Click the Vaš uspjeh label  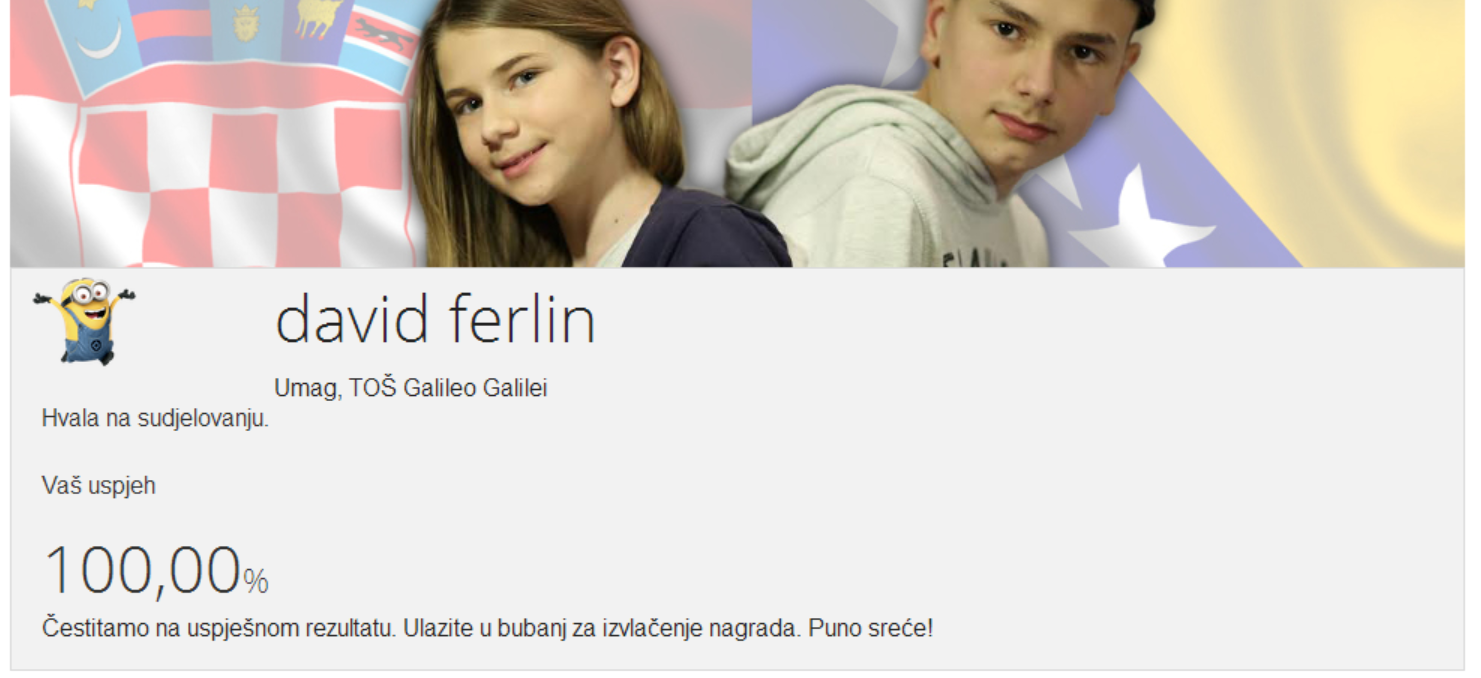pyautogui.click(x=99, y=487)
